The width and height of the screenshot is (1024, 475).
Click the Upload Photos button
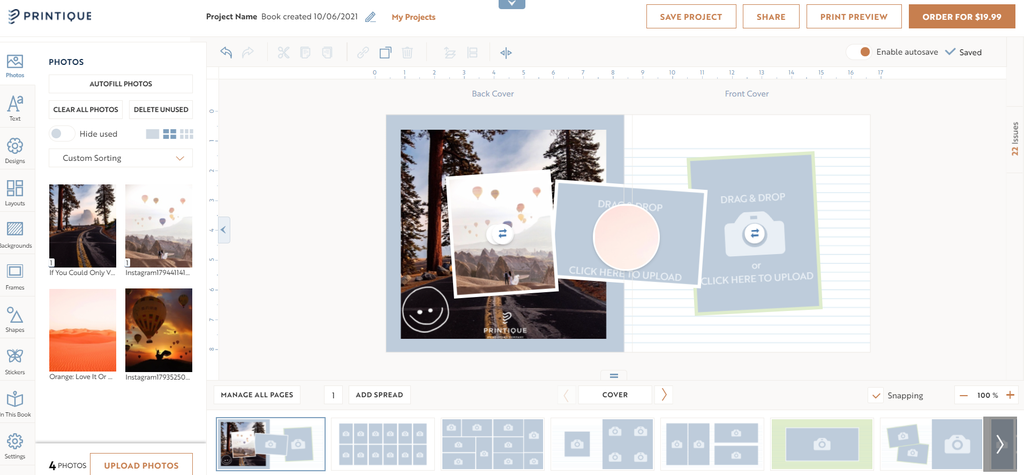(142, 465)
